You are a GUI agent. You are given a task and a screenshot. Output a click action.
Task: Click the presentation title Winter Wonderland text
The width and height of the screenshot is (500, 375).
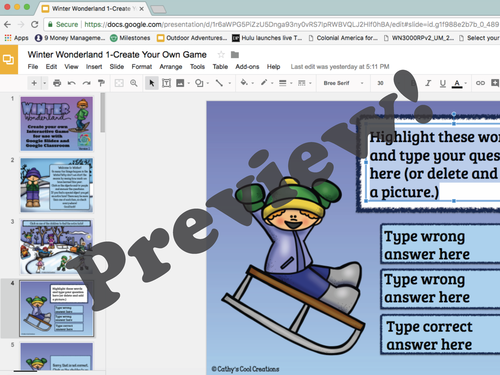[117, 55]
